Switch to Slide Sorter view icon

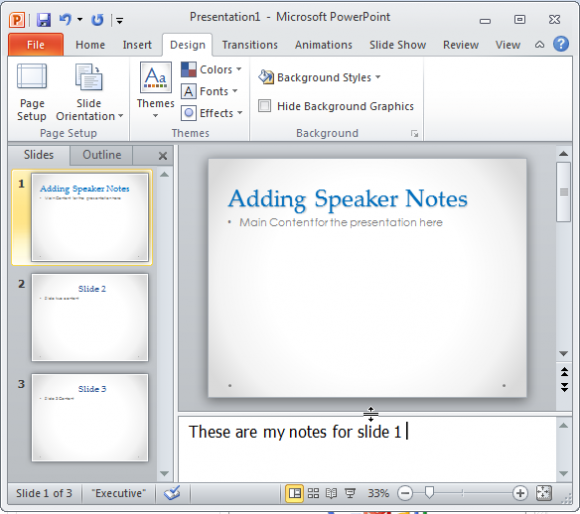[313, 493]
